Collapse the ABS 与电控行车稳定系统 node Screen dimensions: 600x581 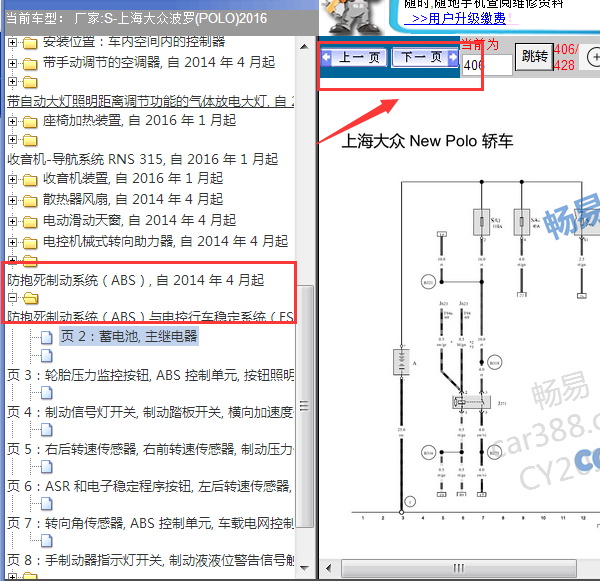(x=12, y=297)
